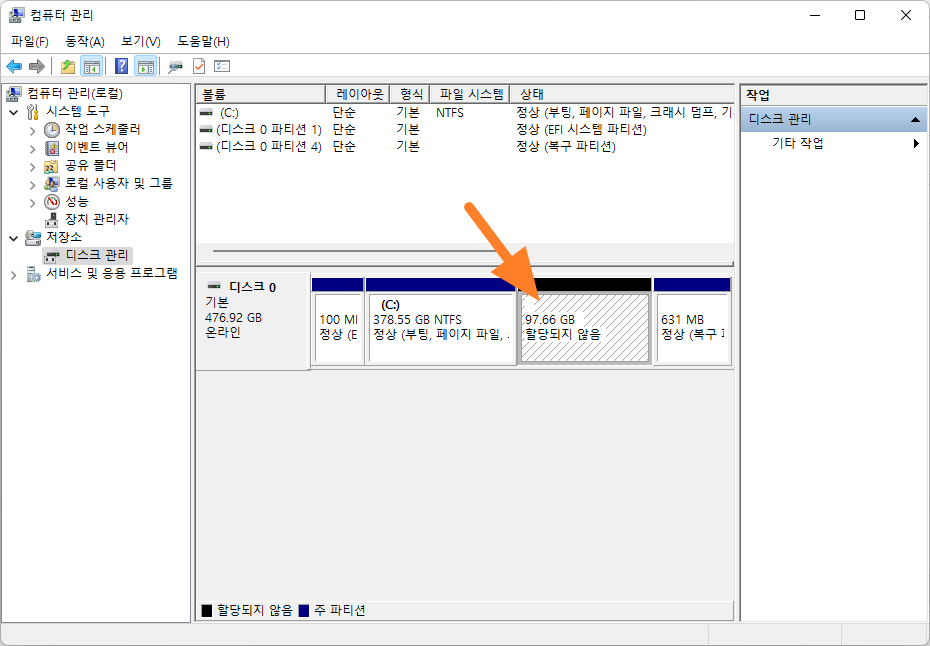
Task: Select the (C:) 378.55 GB NTFS partition block
Action: point(441,321)
